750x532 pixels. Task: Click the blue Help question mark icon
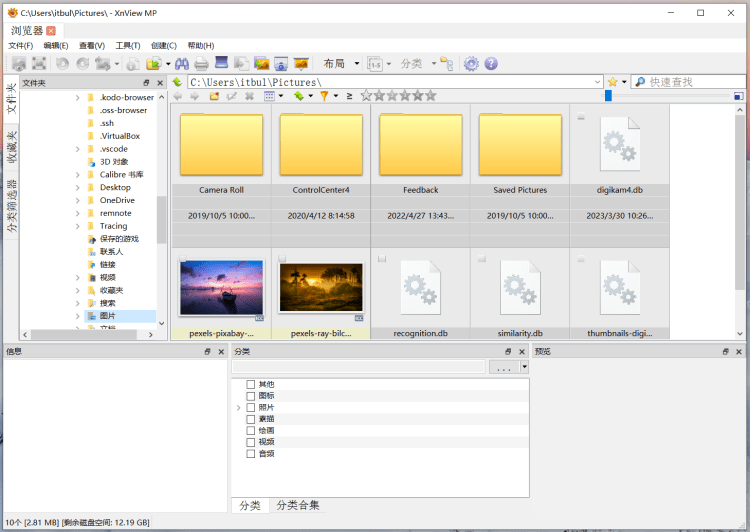coord(491,64)
